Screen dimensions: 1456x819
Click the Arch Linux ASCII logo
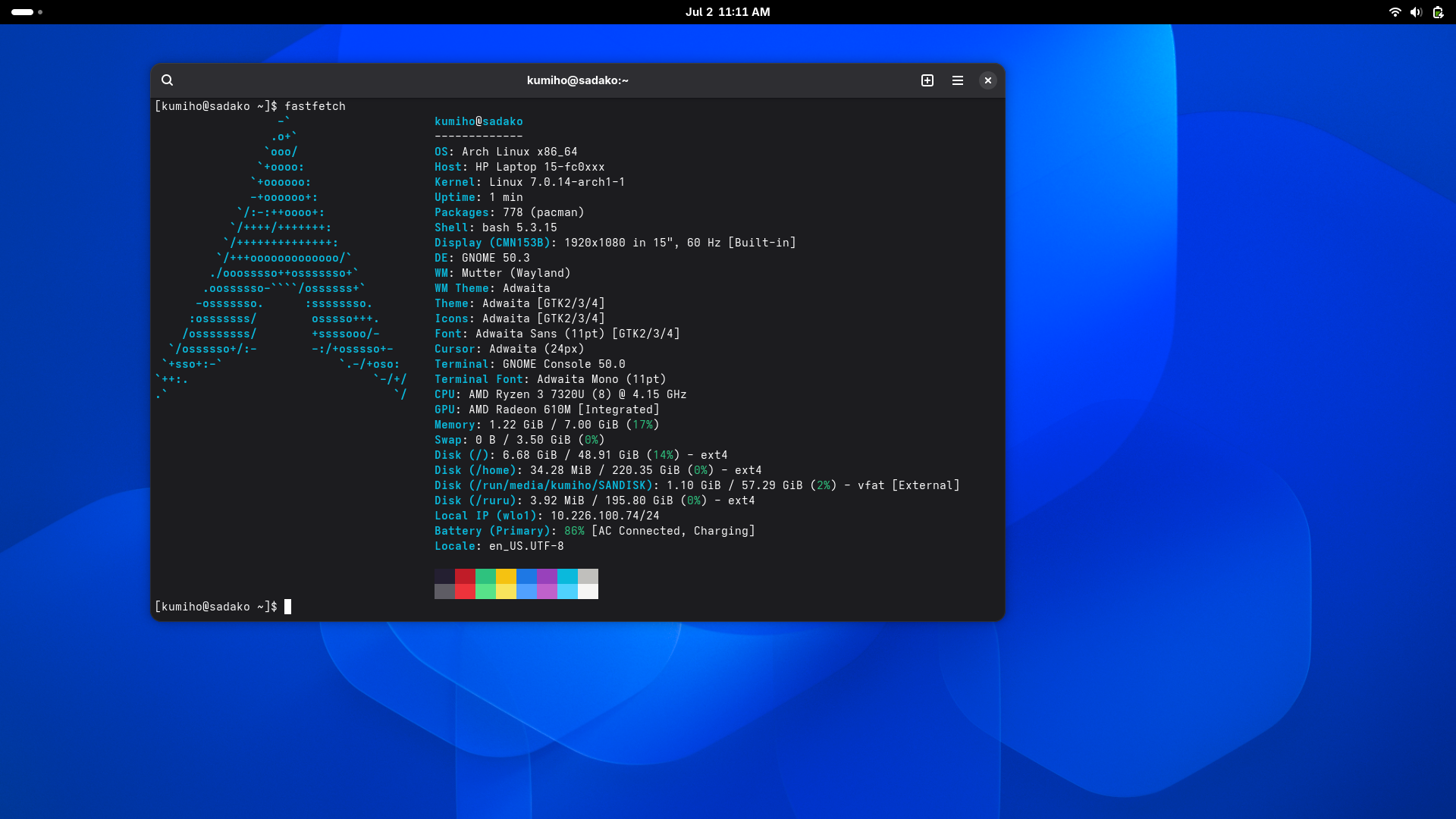(x=281, y=258)
